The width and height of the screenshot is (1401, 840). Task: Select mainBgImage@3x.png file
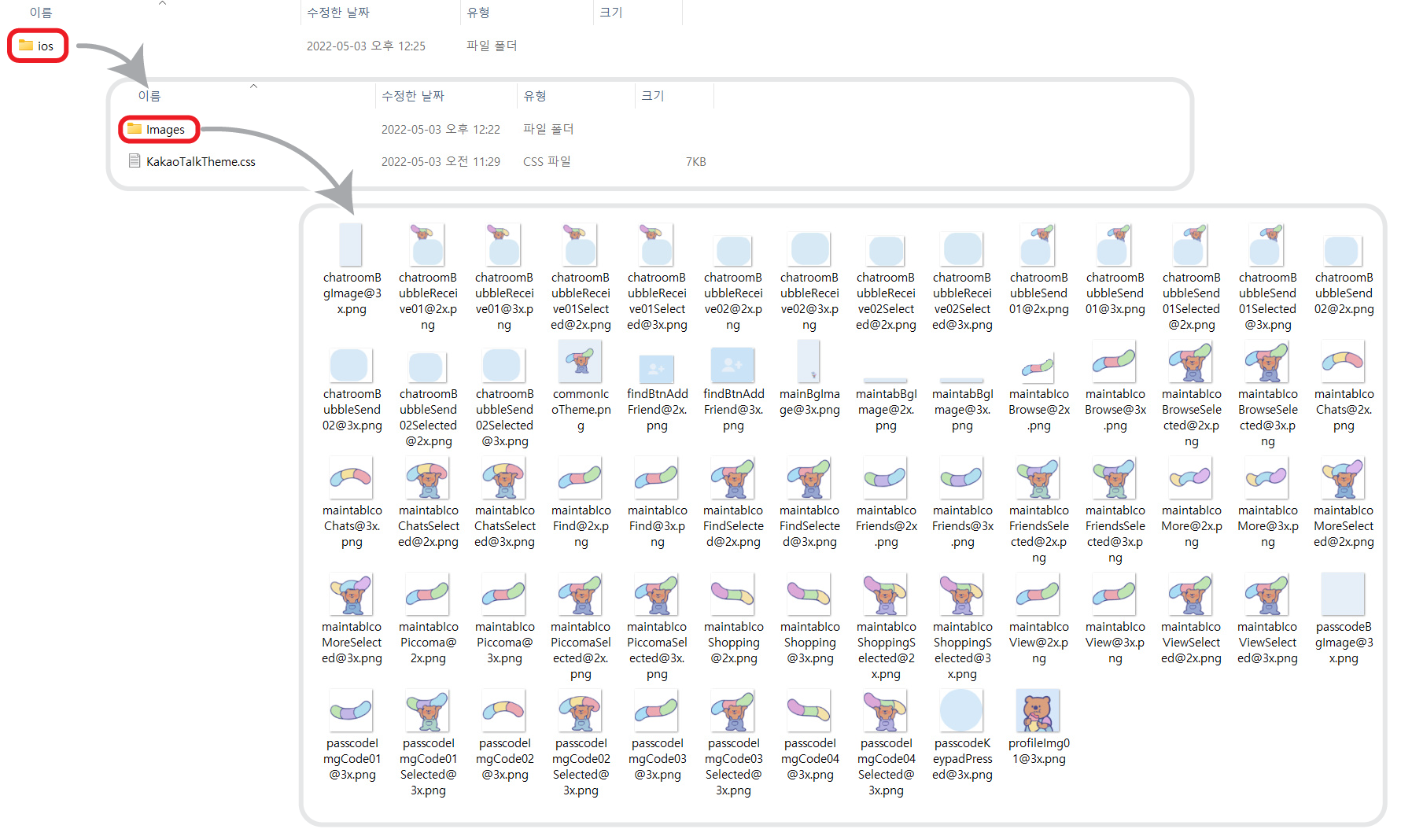pos(809,378)
